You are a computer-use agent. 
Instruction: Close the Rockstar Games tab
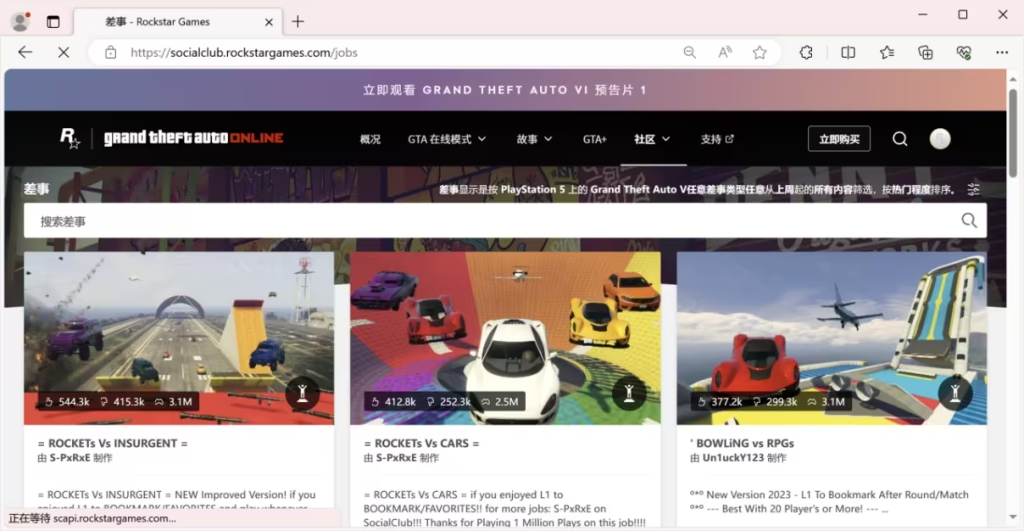point(268,22)
